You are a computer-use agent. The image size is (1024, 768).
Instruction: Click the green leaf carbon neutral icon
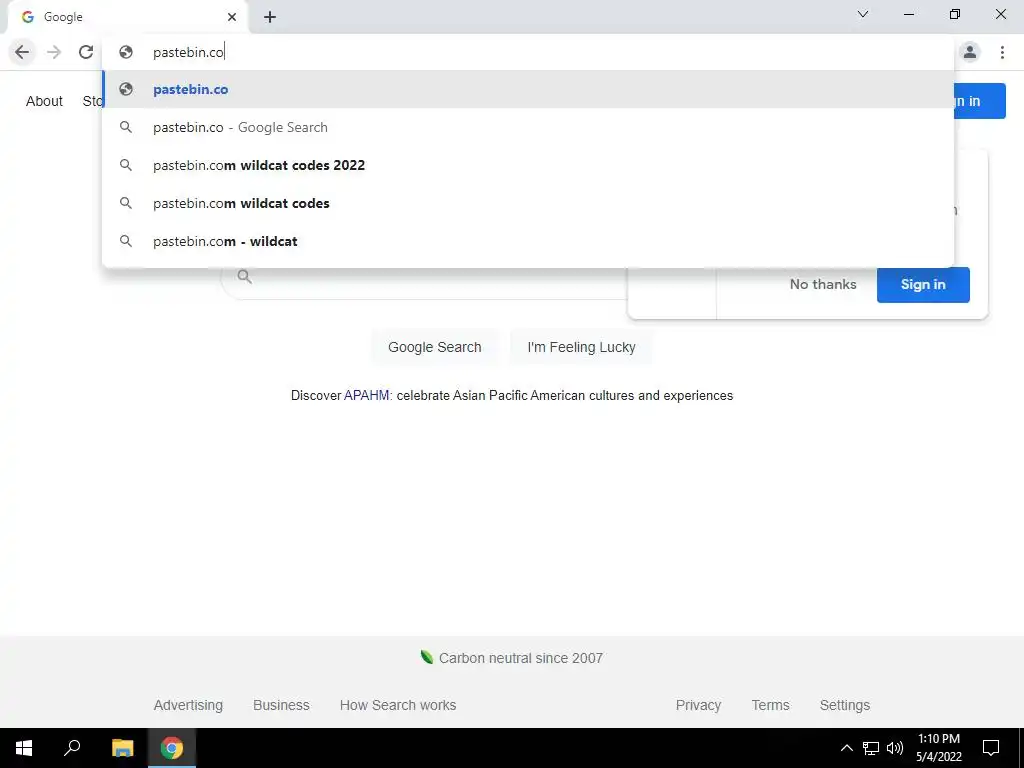tap(426, 657)
